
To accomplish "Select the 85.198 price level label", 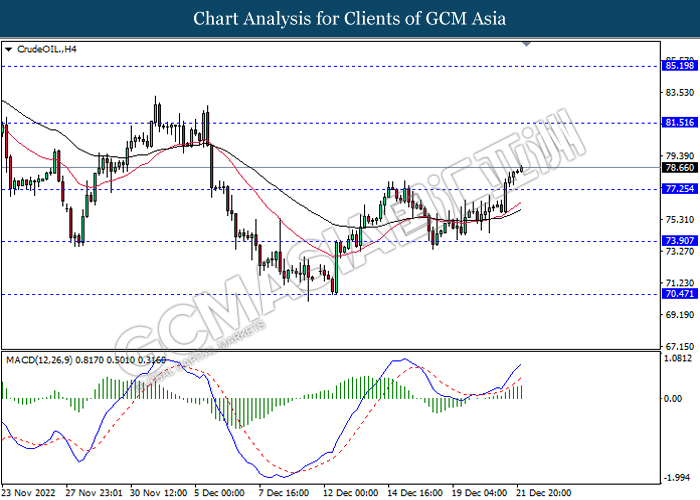I will tap(679, 66).
